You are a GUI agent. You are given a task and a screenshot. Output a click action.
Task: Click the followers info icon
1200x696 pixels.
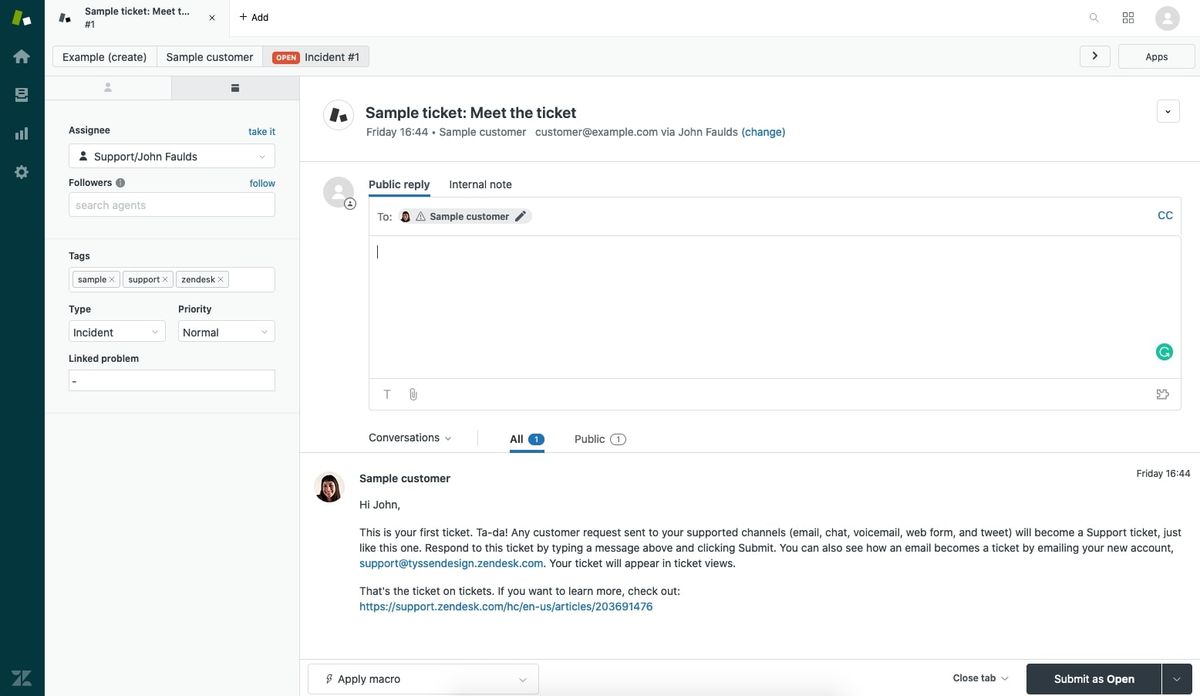point(121,183)
